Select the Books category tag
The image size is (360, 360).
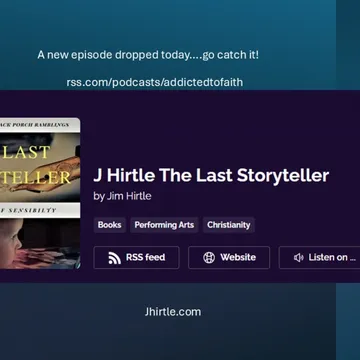[109, 225]
